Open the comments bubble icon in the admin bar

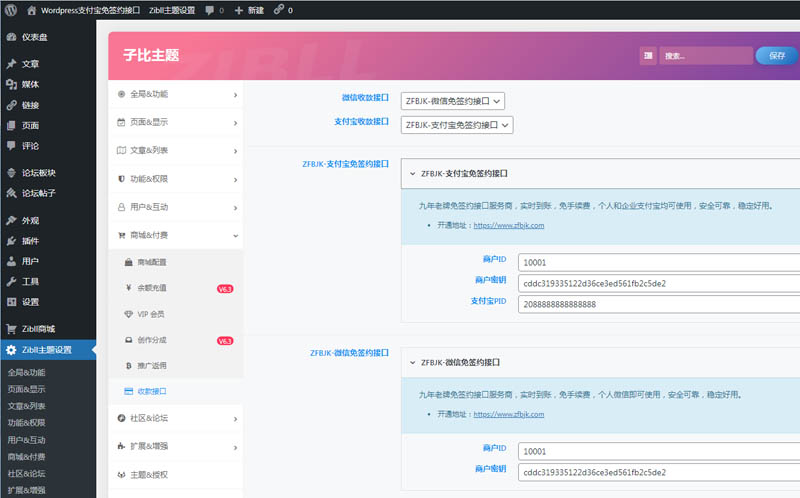tap(209, 10)
